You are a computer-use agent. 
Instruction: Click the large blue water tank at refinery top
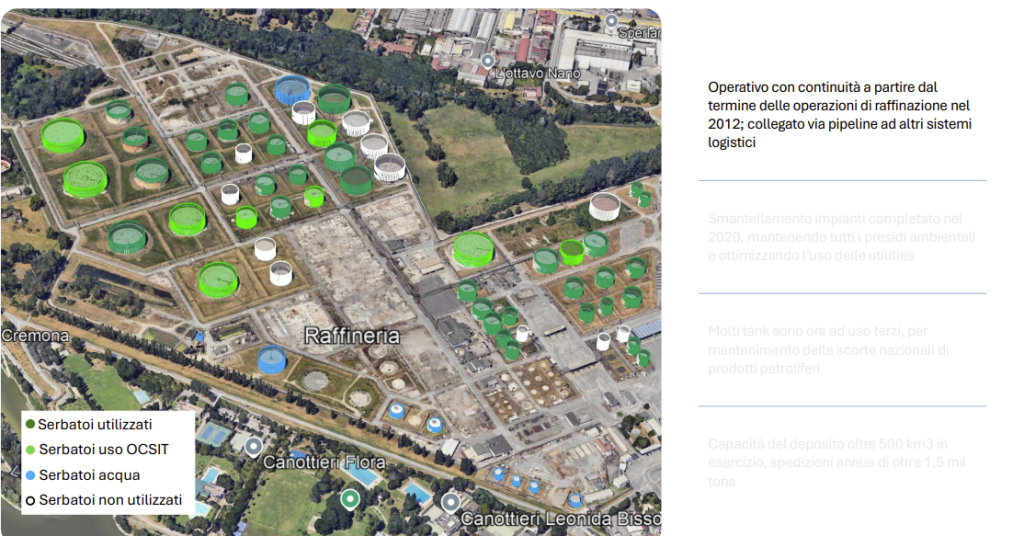coord(293,90)
